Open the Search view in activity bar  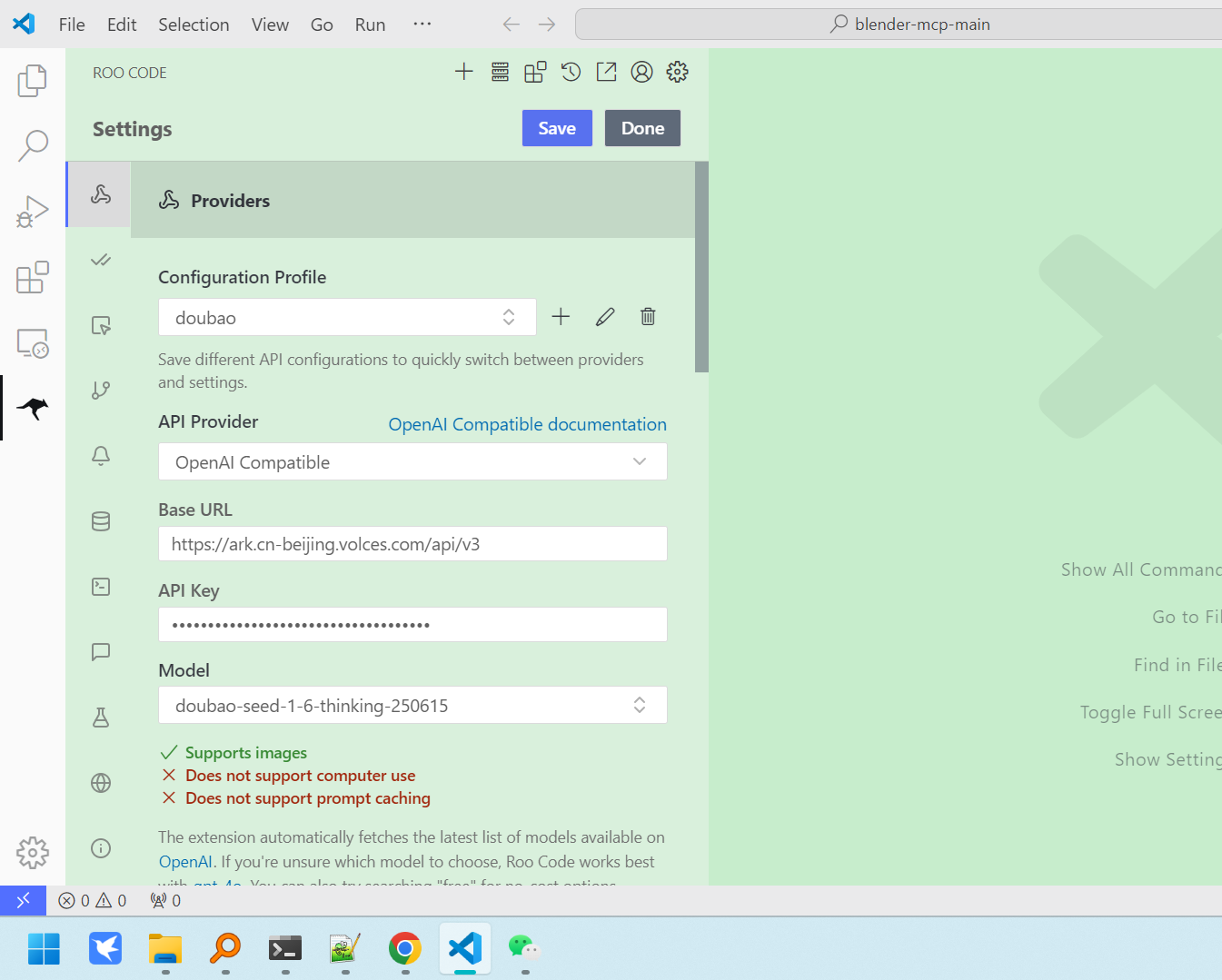tap(33, 145)
